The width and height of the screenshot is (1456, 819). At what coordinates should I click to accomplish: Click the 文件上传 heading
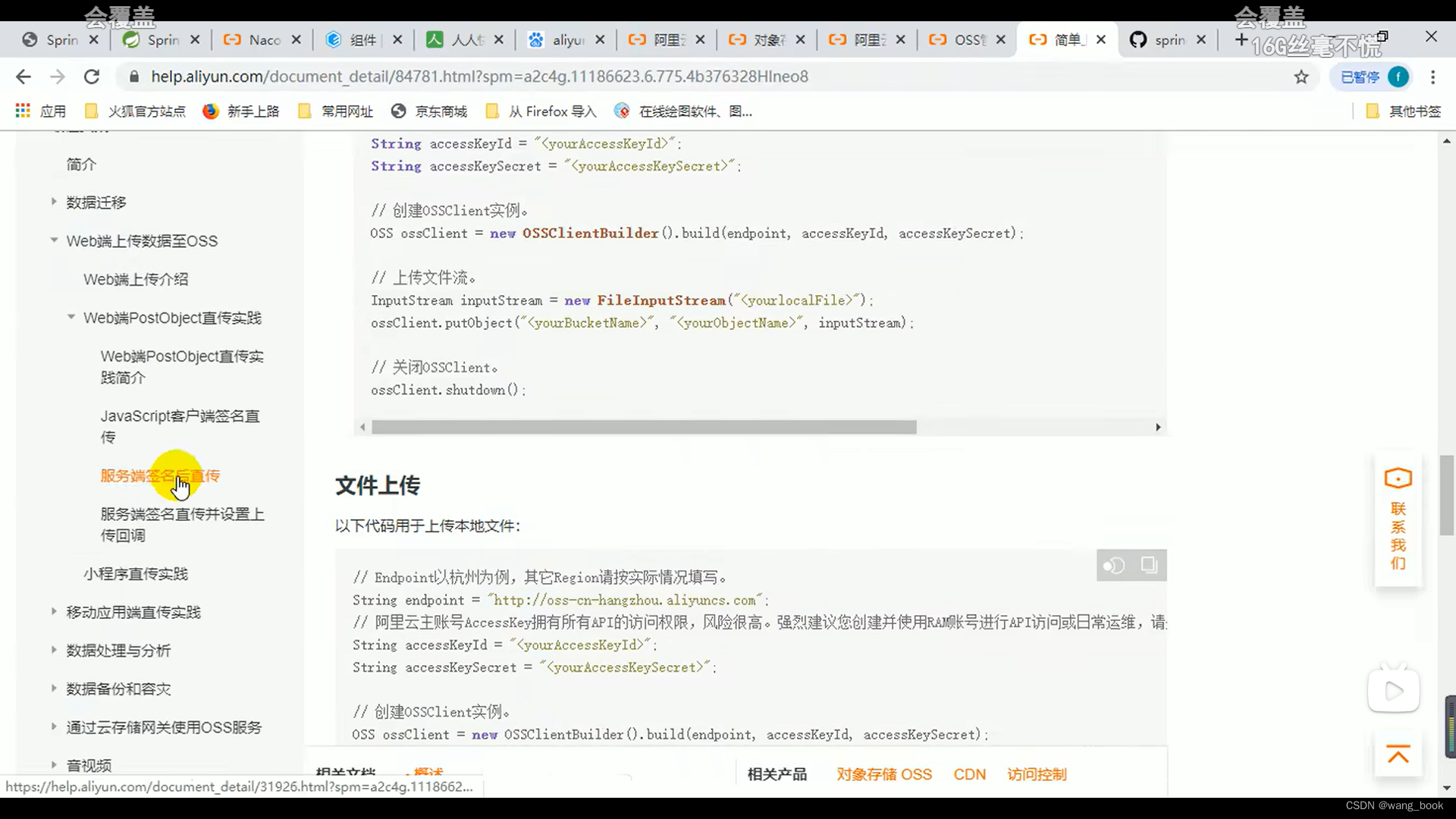378,485
